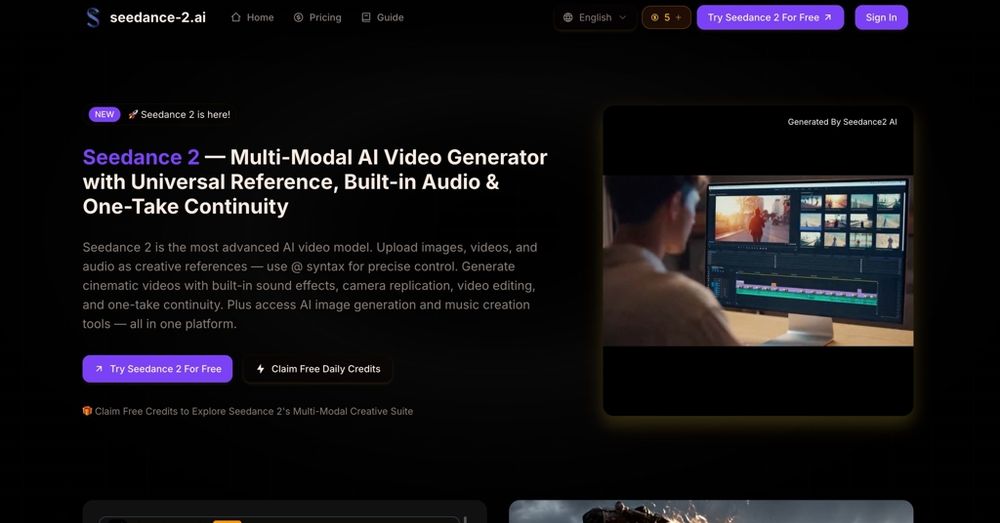Image resolution: width=1000 pixels, height=523 pixels.
Task: Click the rocket icon in announcement
Action: [133, 114]
